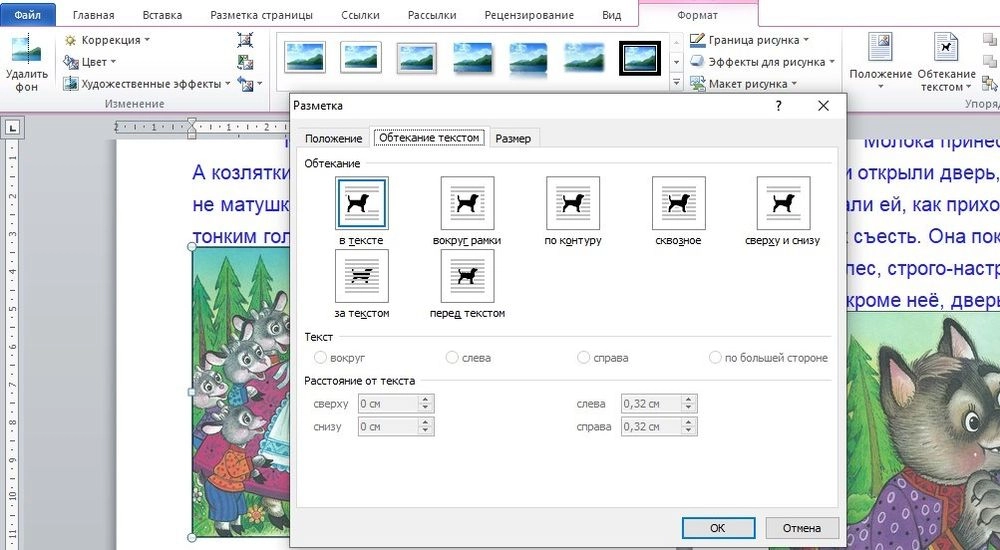Choose 'вокруг рамки' text wrapping option
1000x550 pixels.
[467, 204]
